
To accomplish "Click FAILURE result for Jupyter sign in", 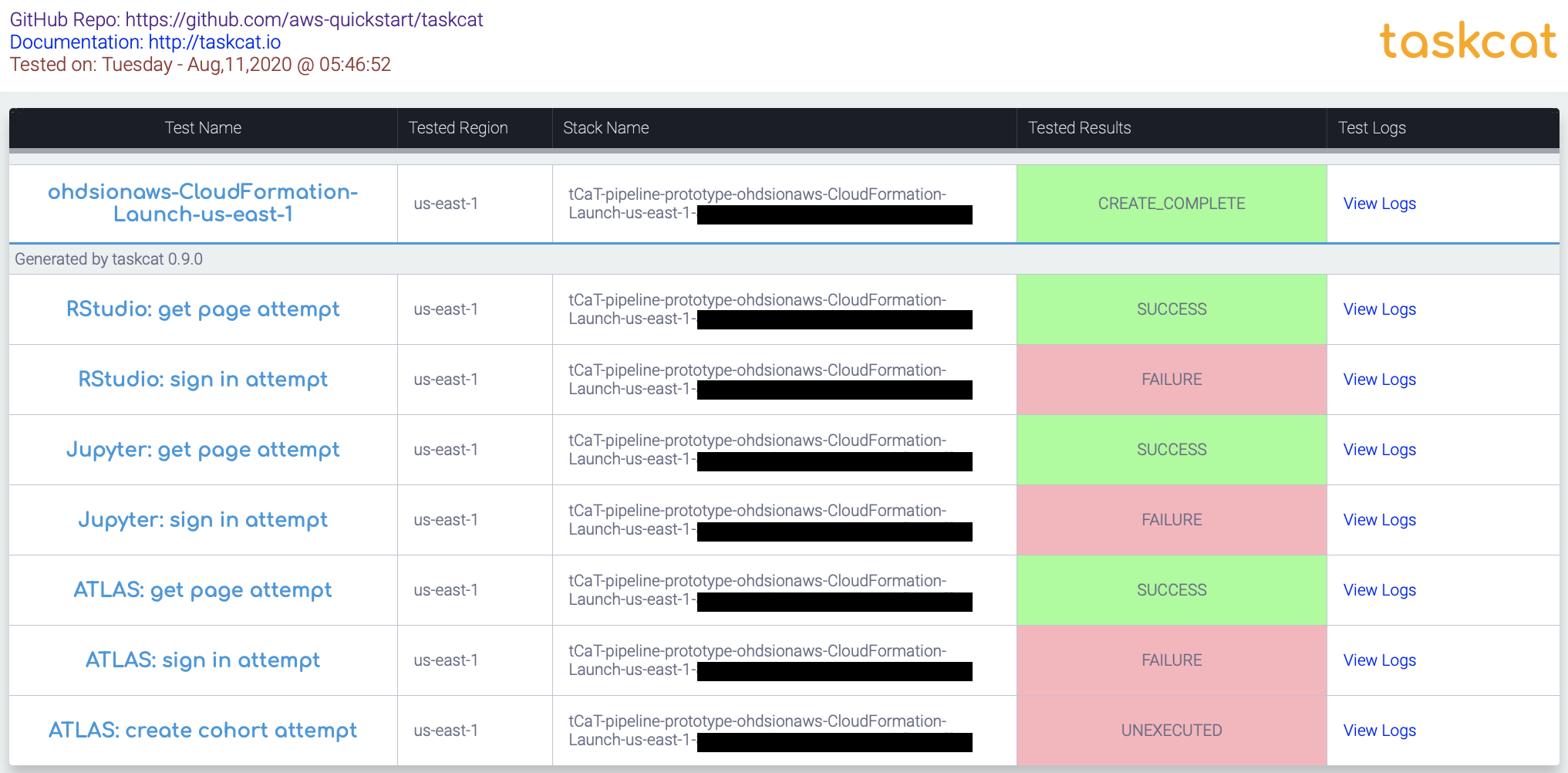I will (1172, 520).
